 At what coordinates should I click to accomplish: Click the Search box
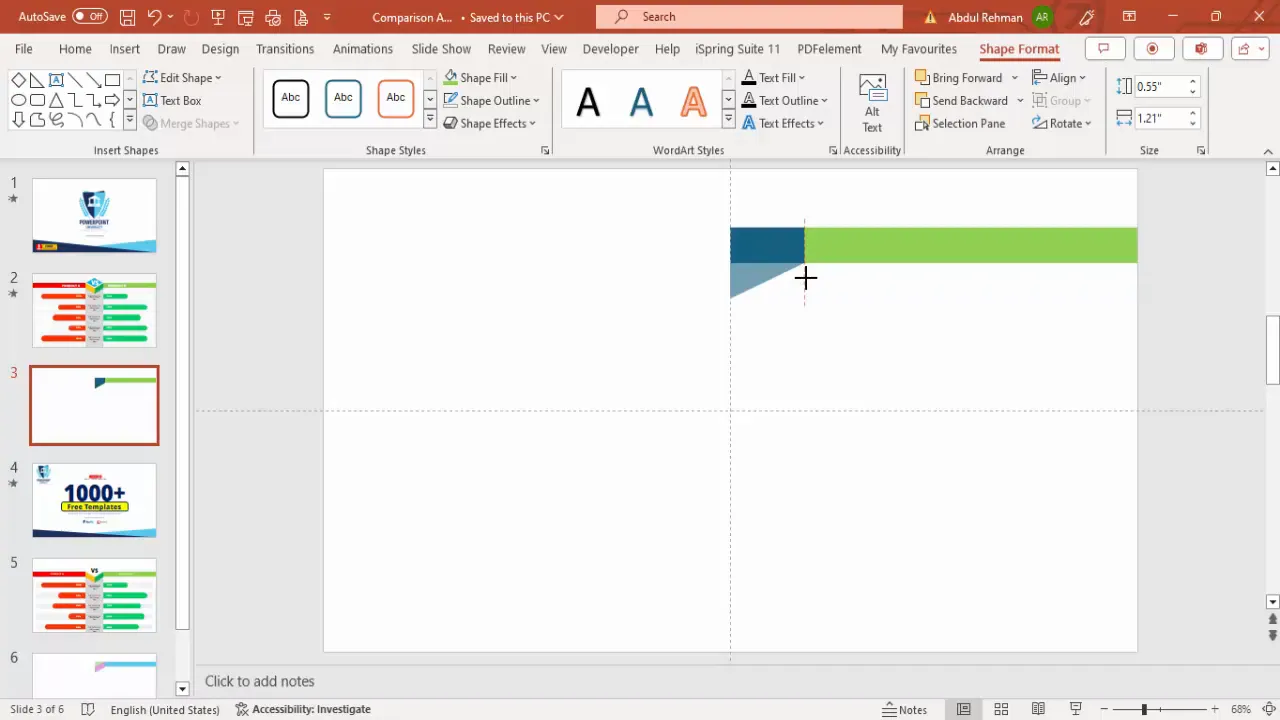coord(749,16)
